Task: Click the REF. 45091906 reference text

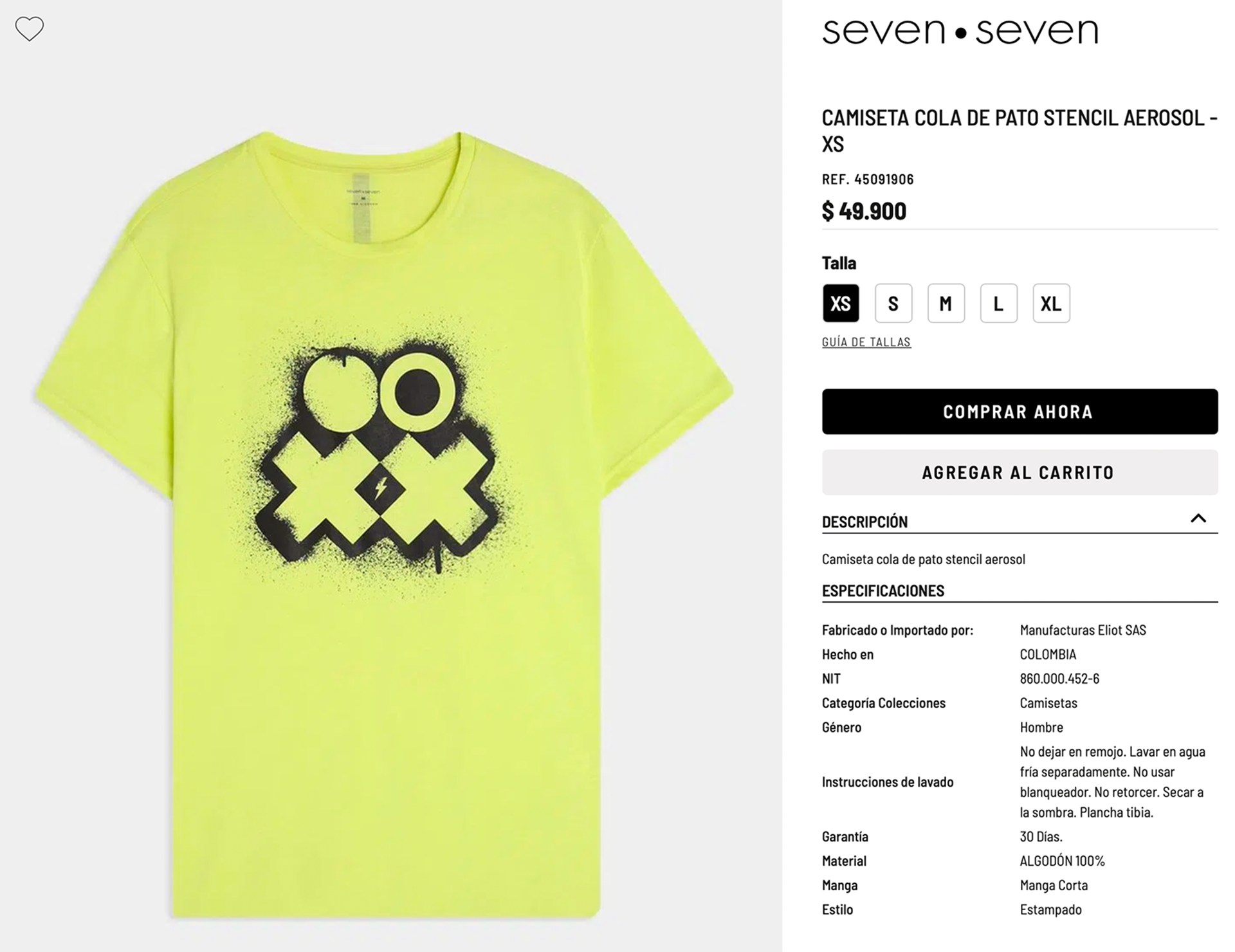Action: [x=868, y=179]
